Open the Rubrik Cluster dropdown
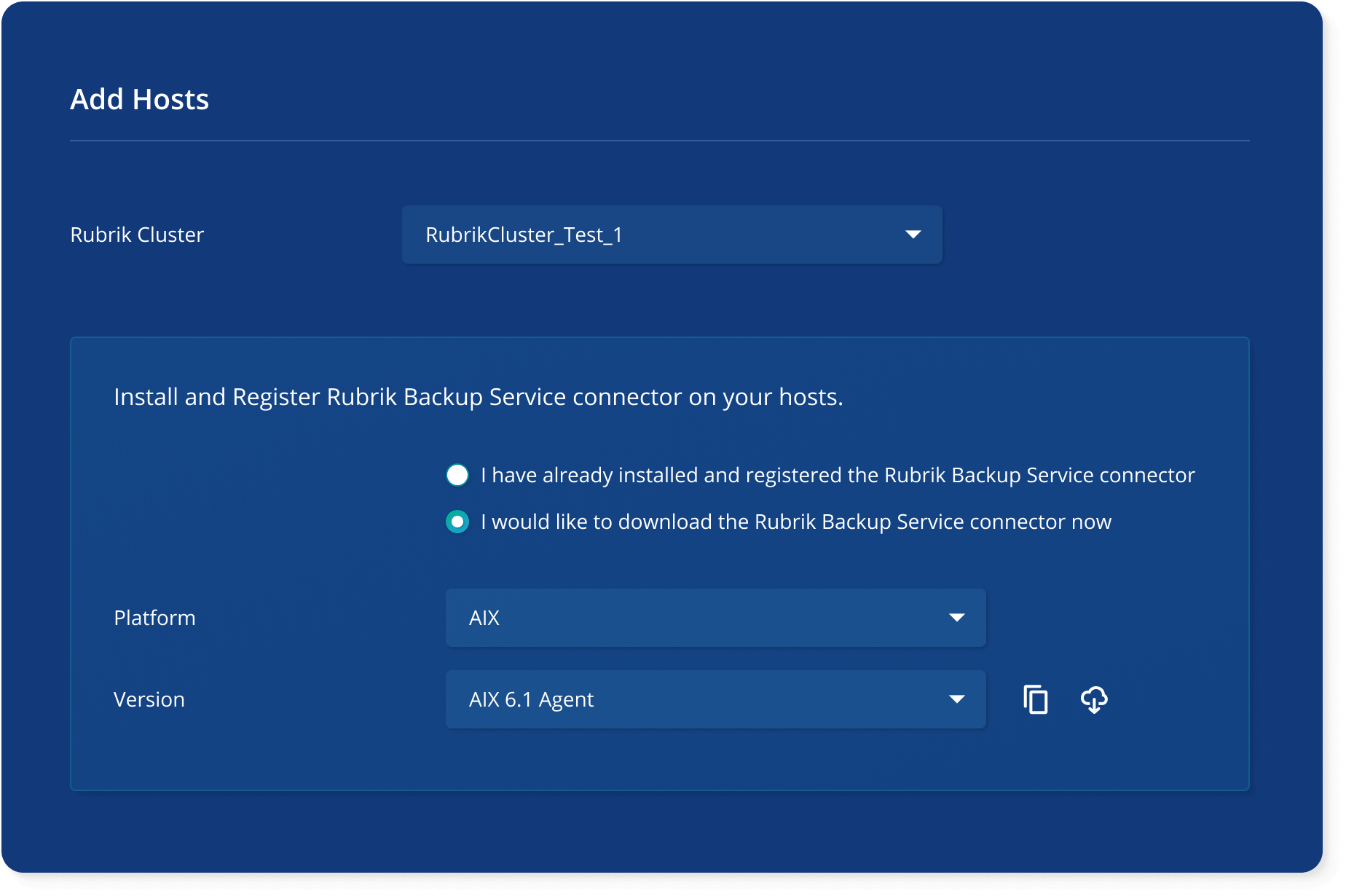1346x896 pixels. click(x=672, y=235)
